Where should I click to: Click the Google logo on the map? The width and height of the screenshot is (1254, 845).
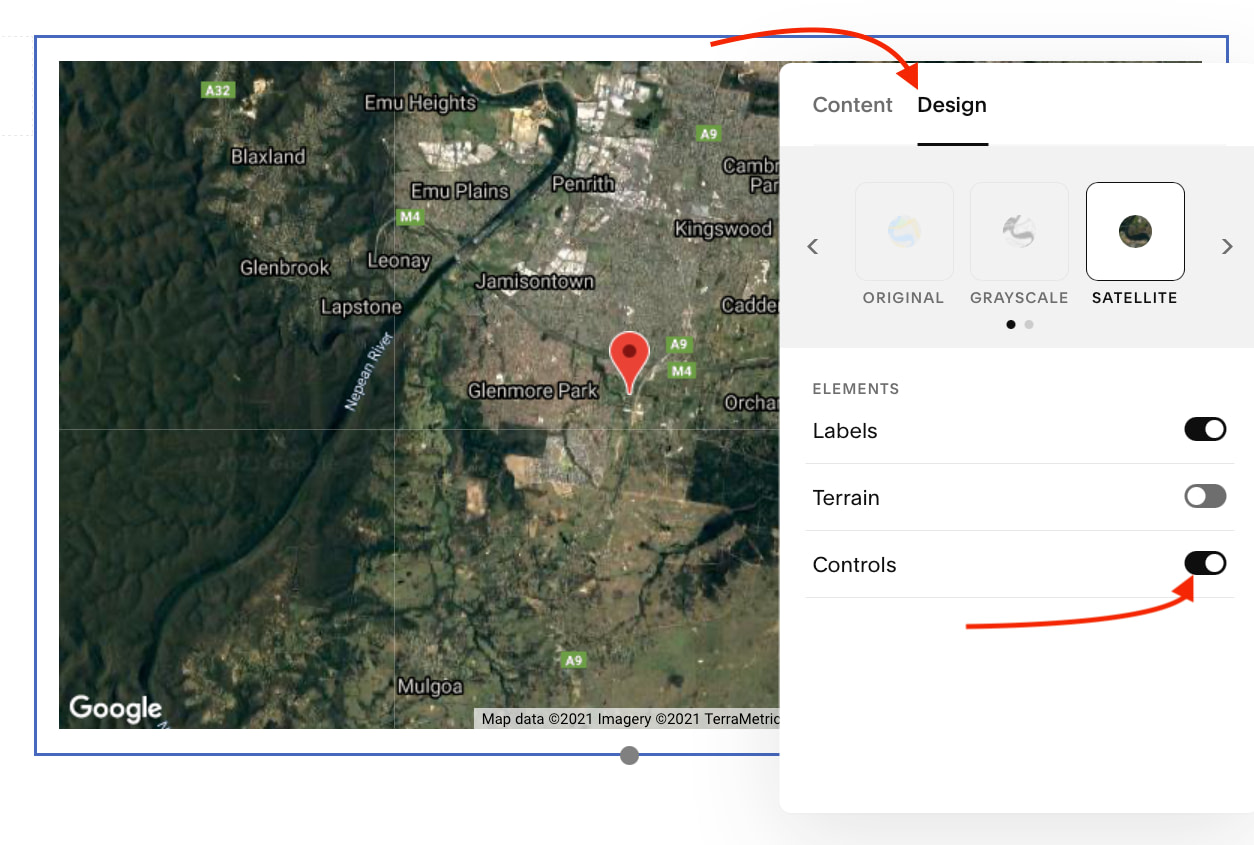(115, 708)
